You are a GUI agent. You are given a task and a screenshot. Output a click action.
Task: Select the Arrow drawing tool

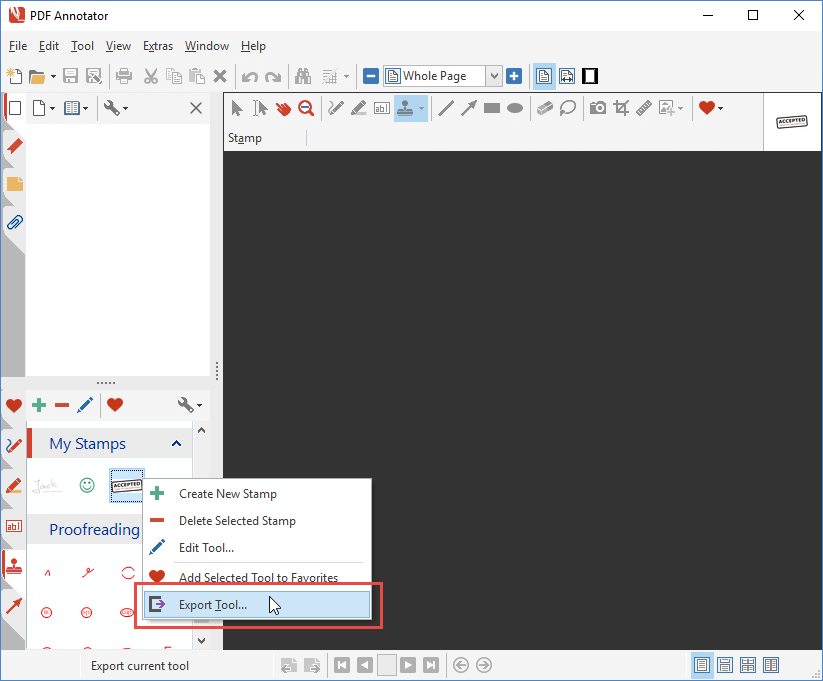click(469, 108)
